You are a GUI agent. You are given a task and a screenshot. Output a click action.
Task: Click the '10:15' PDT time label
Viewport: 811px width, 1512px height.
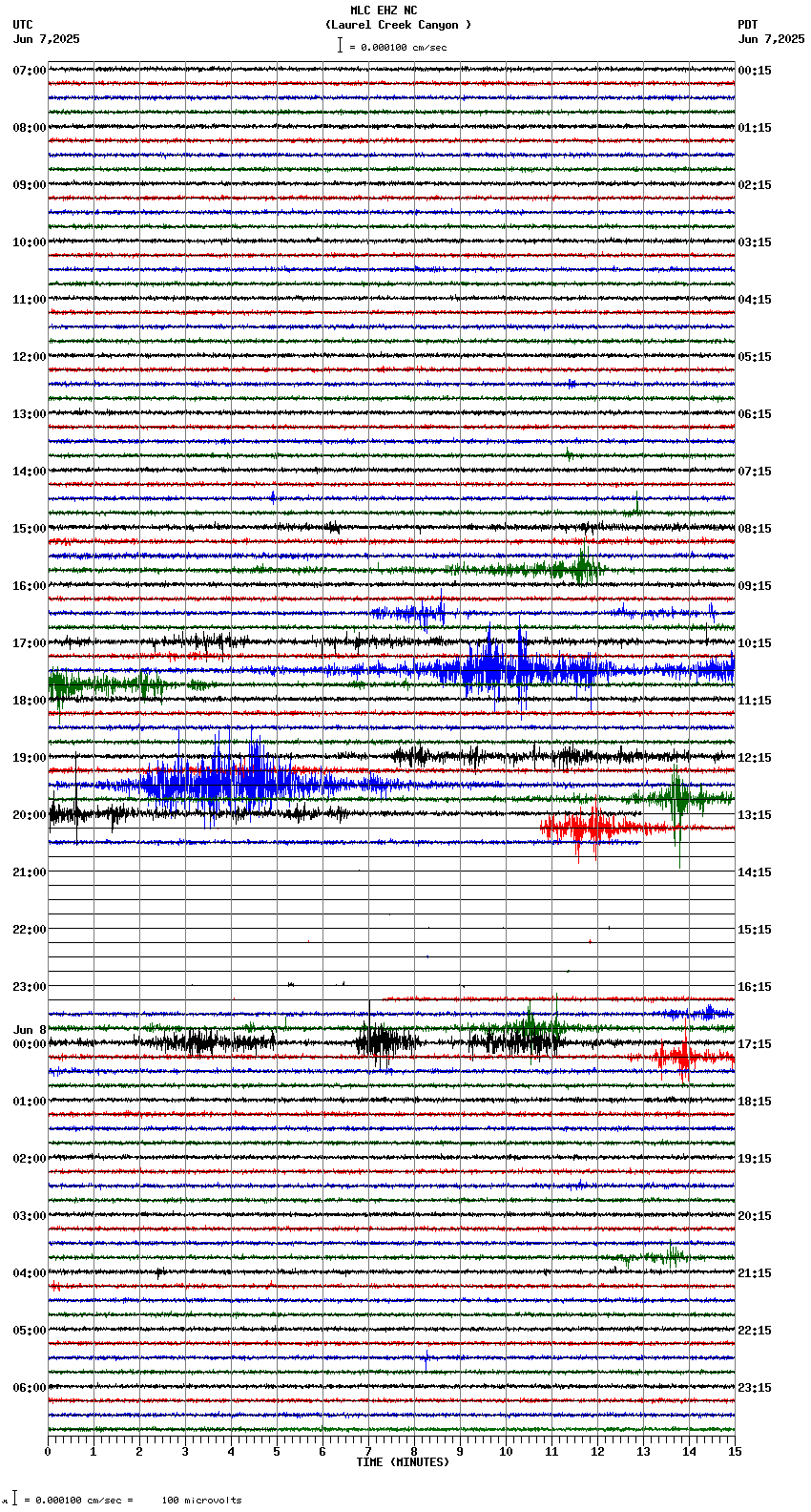point(755,643)
